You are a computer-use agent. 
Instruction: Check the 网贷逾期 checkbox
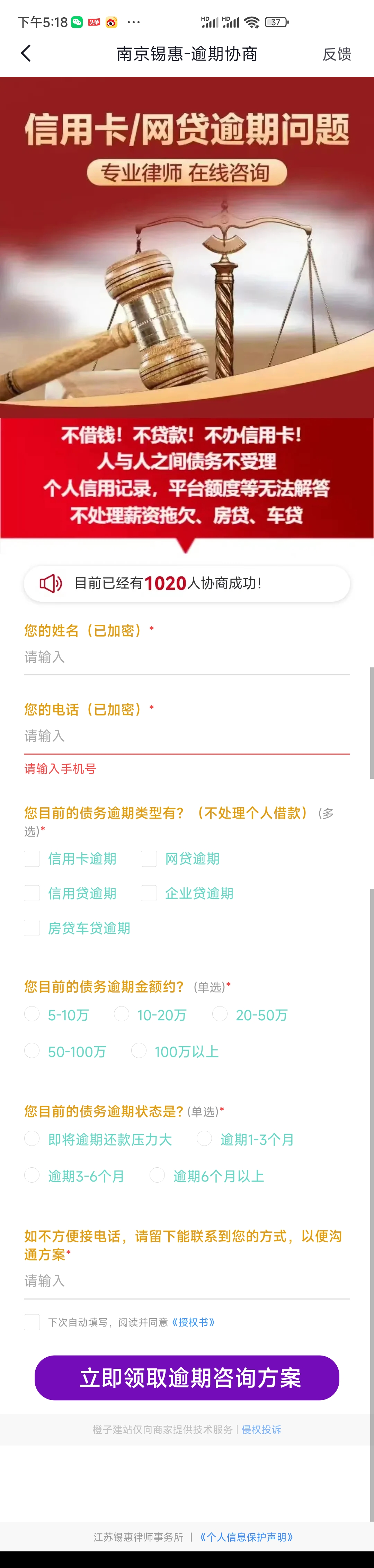pyautogui.click(x=149, y=858)
